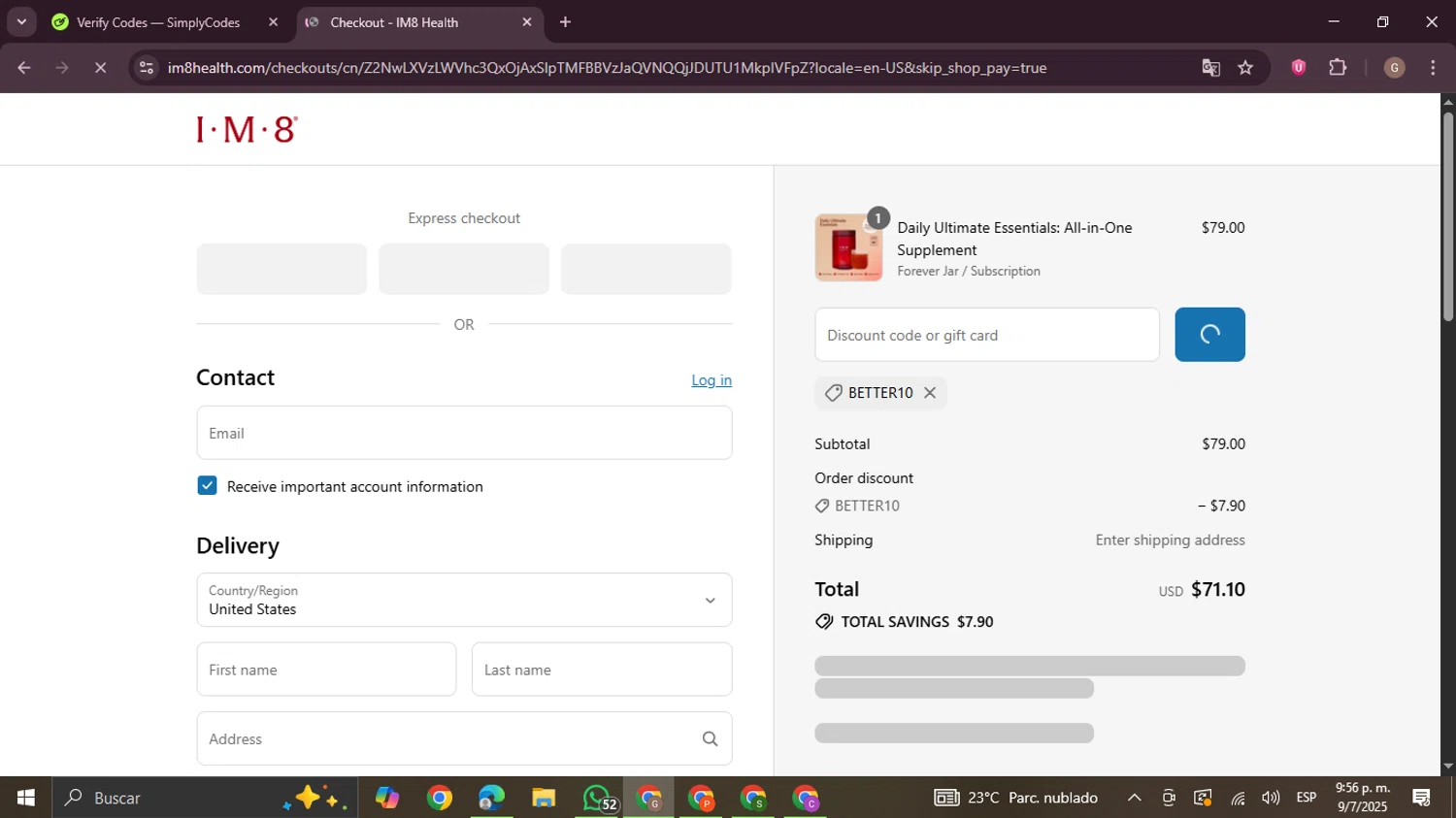This screenshot has height=818, width=1456.
Task: Open the network tray icon
Action: click(1238, 798)
